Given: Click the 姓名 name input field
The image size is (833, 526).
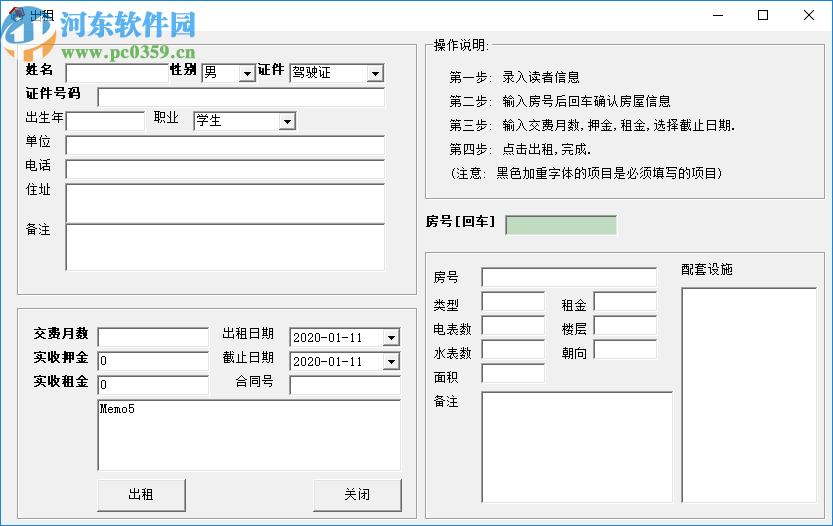Looking at the screenshot, I should 117,73.
